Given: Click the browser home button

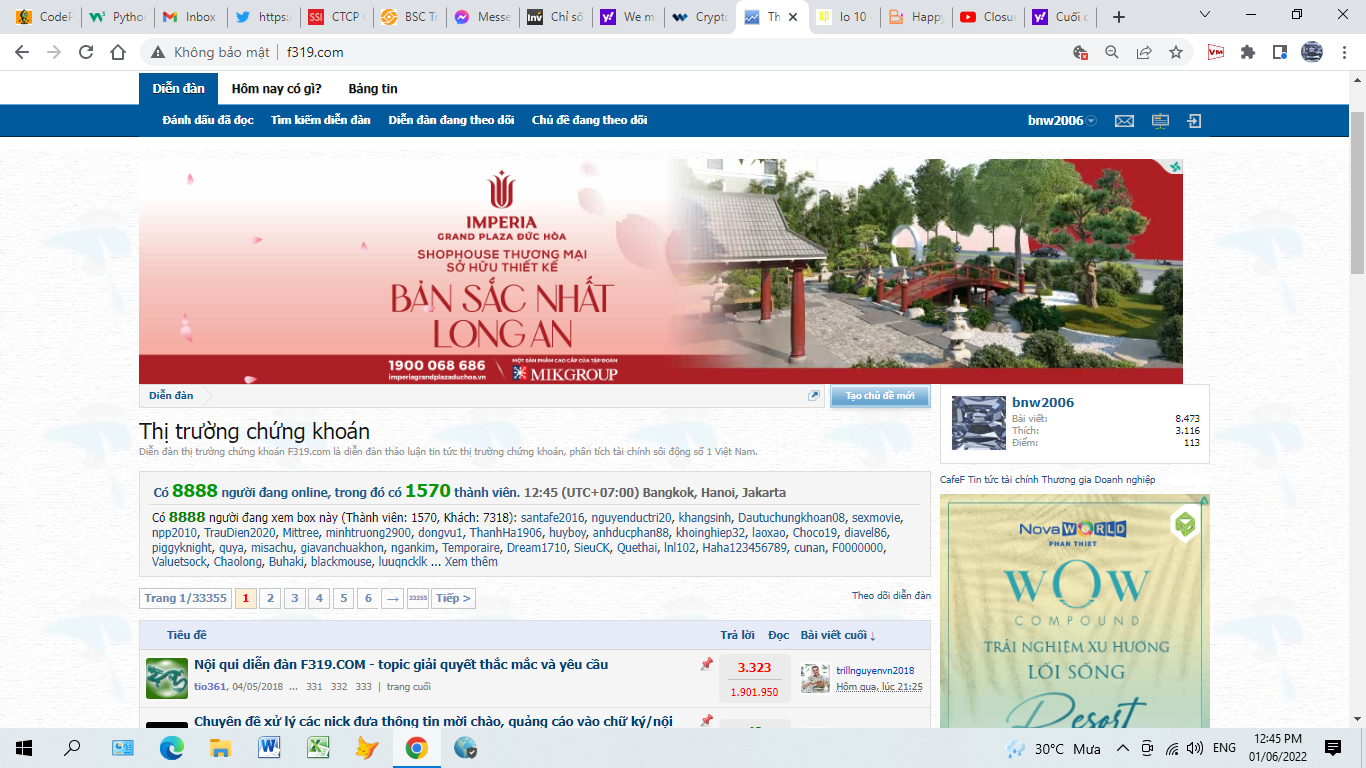Looking at the screenshot, I should pyautogui.click(x=118, y=52).
